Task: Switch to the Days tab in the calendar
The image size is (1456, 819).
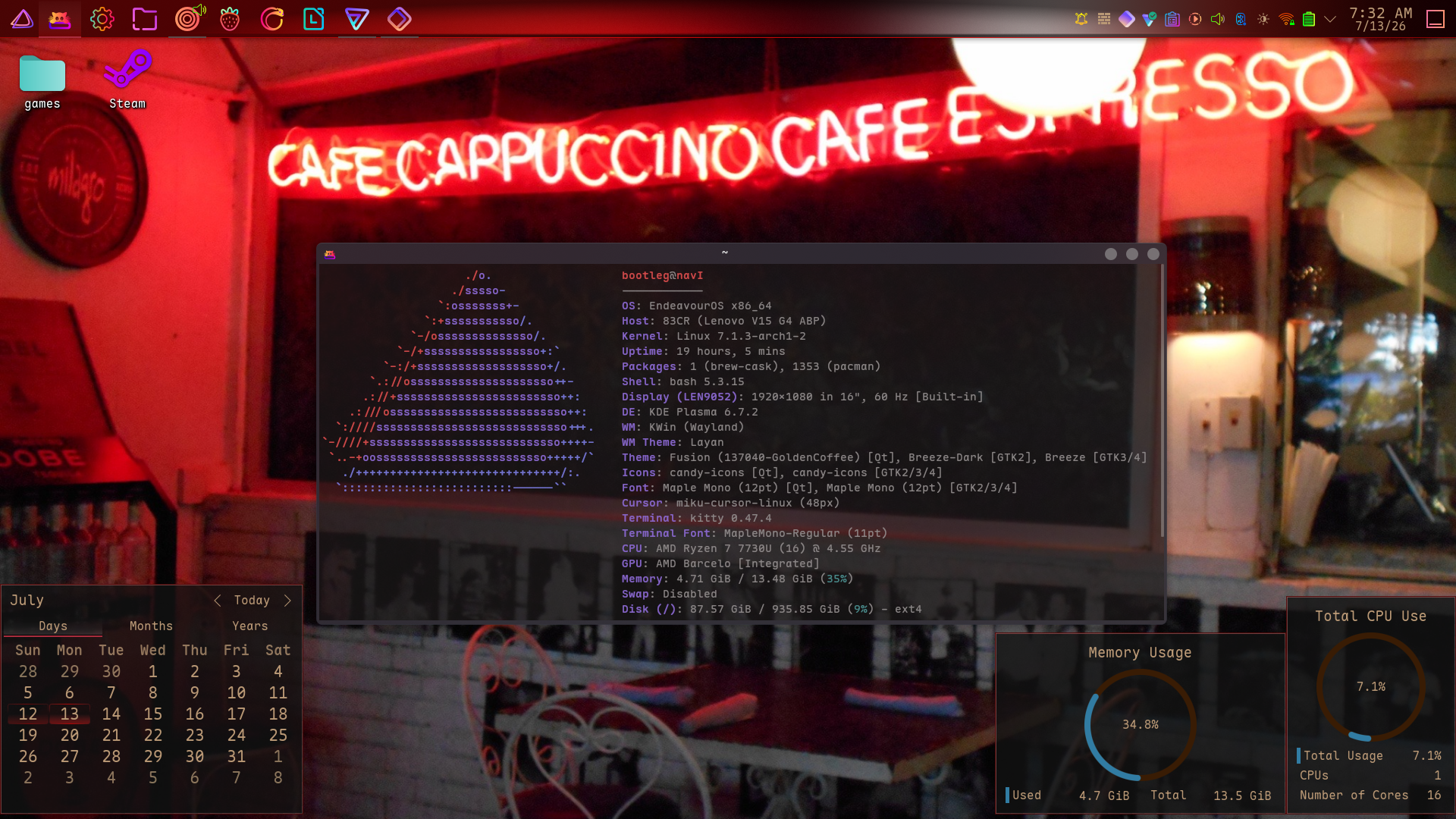Action: (x=53, y=626)
